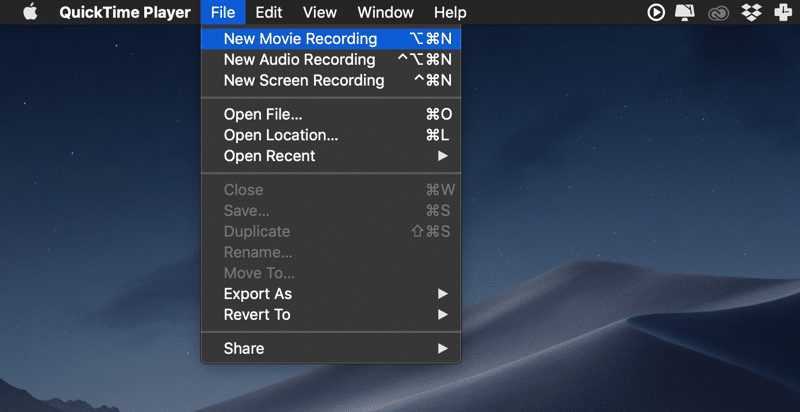Click the Window menu
Screen dimensions: 800x412
(385, 13)
